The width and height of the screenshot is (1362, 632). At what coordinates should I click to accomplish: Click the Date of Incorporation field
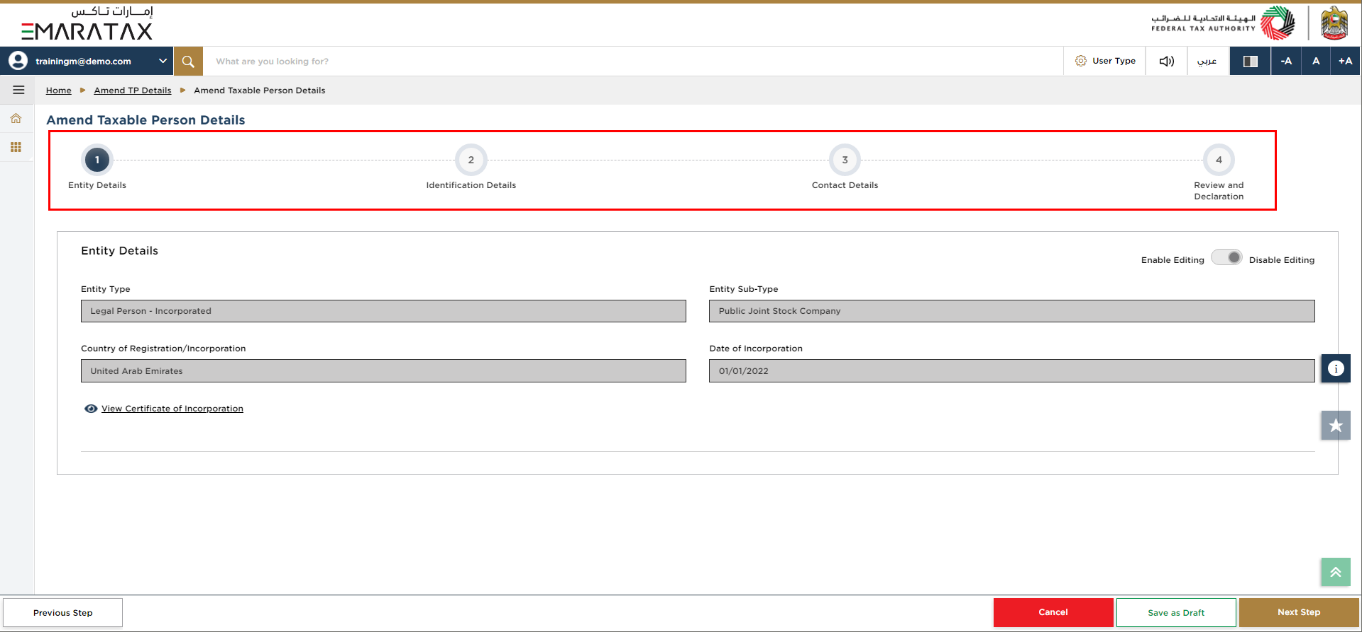point(1012,371)
